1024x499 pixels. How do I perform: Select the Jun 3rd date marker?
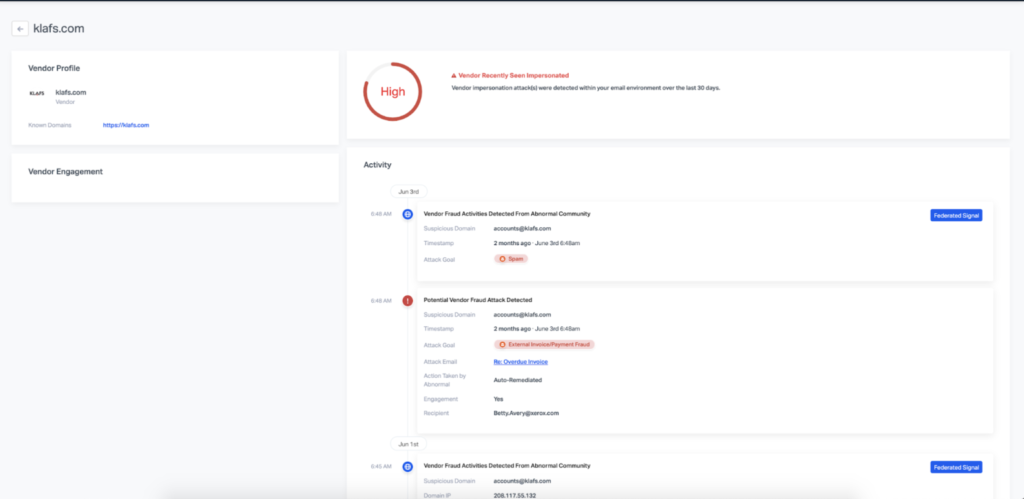(x=409, y=191)
